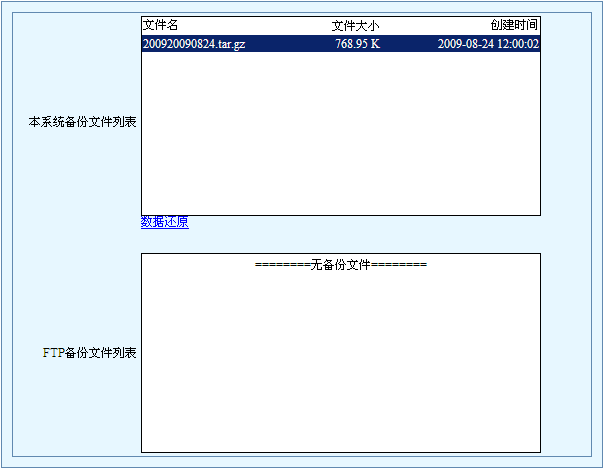Click the 768.95 K file size cell

(x=357, y=44)
